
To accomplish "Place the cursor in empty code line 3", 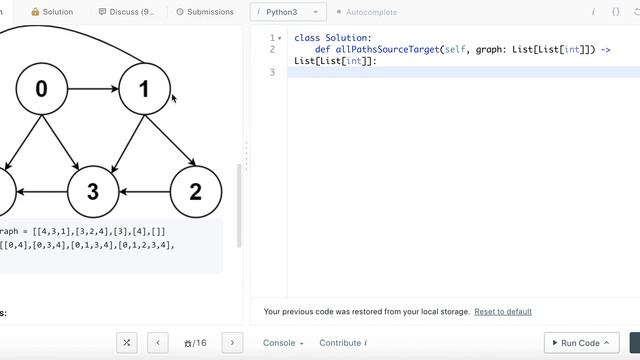I will (464, 72).
